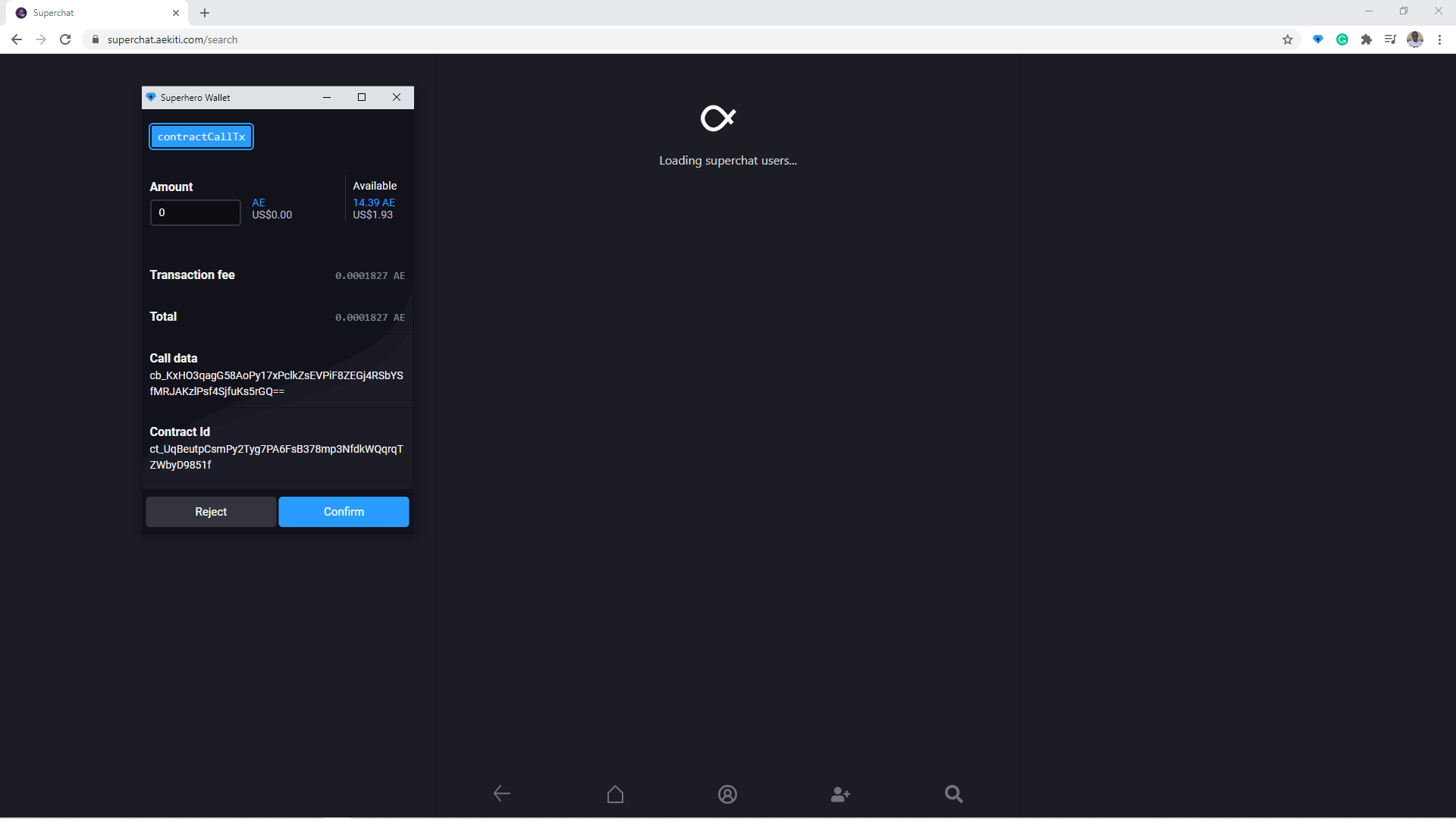This screenshot has height=819, width=1456.
Task: Reload the page
Action: [65, 39]
